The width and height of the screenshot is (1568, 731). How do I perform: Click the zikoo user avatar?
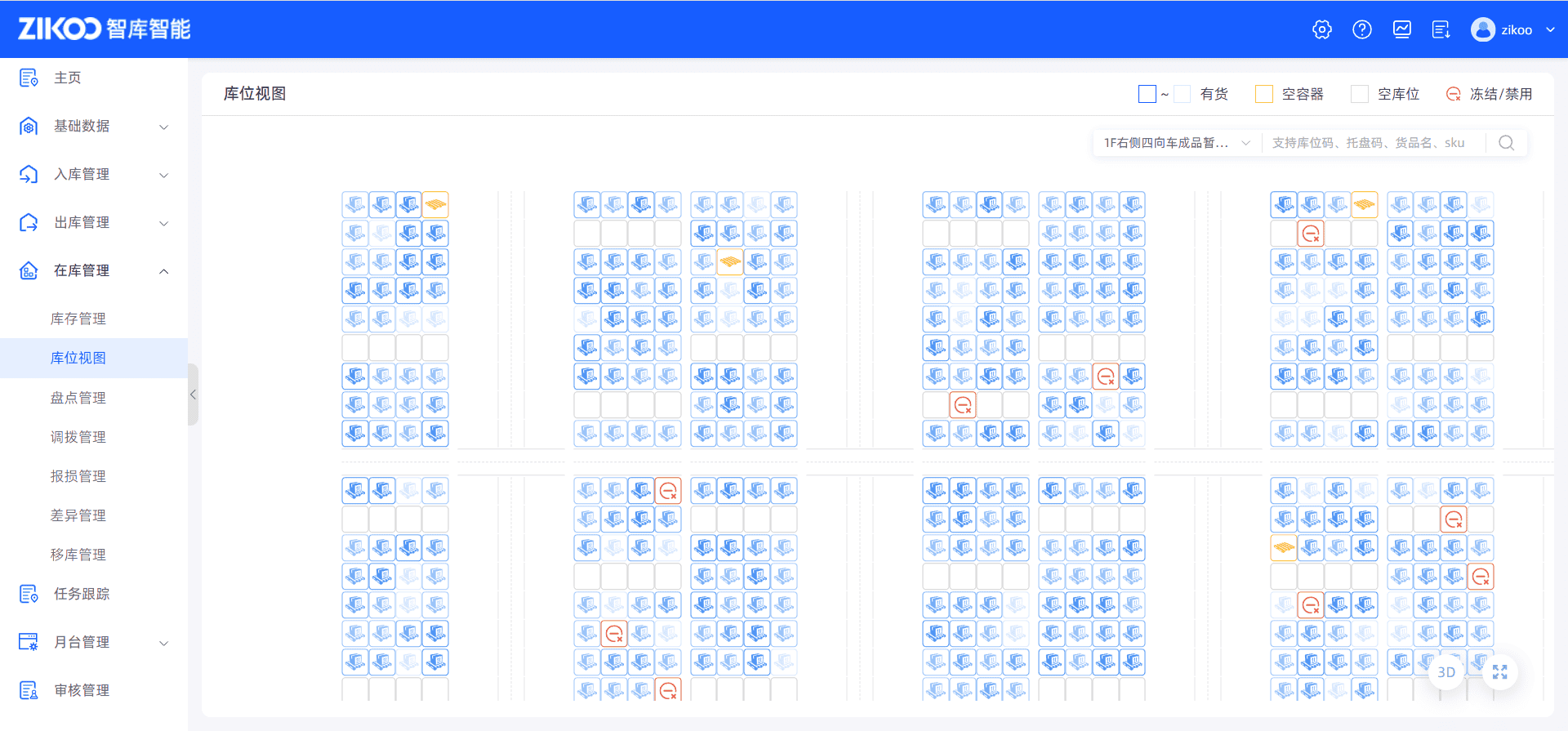pyautogui.click(x=1483, y=29)
